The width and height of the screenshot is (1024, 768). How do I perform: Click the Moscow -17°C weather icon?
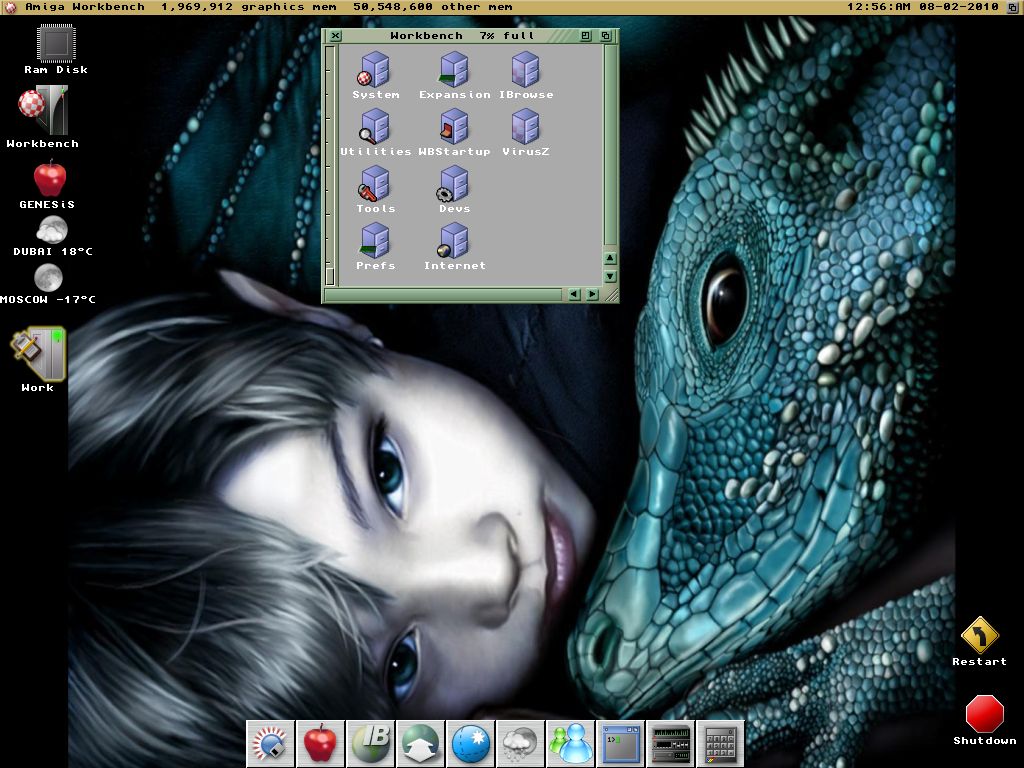click(x=48, y=278)
